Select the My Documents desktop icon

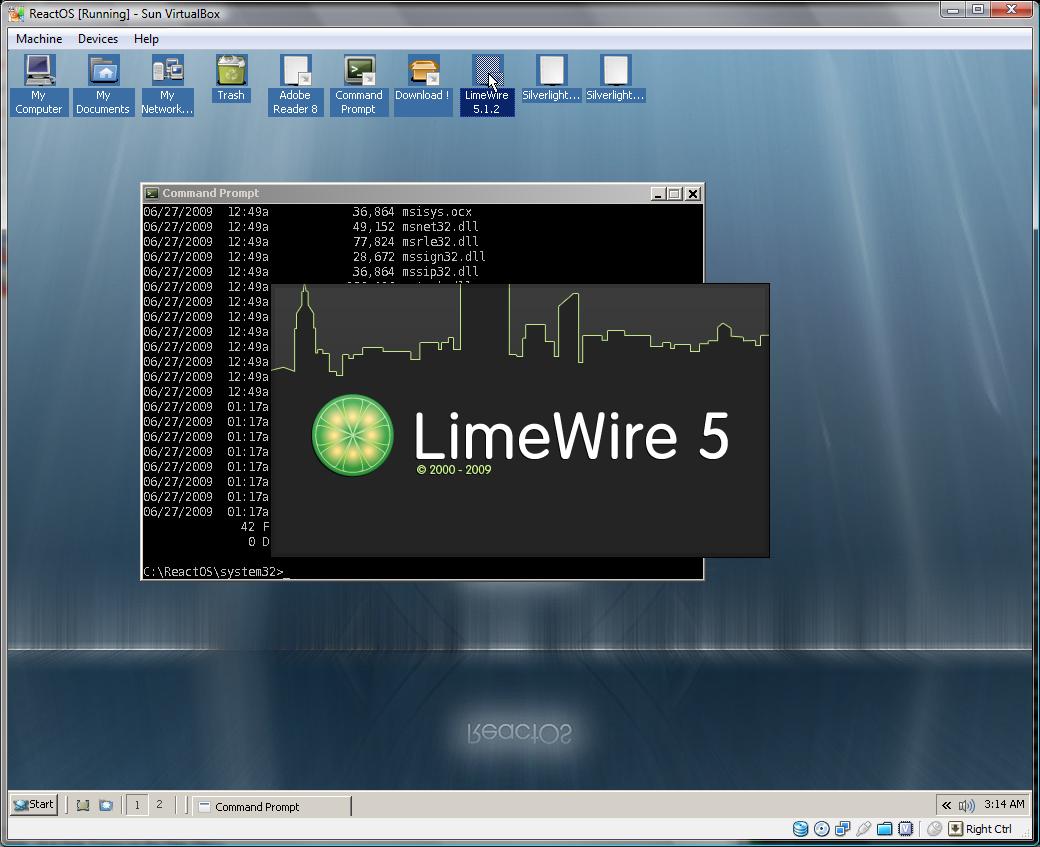(x=103, y=85)
